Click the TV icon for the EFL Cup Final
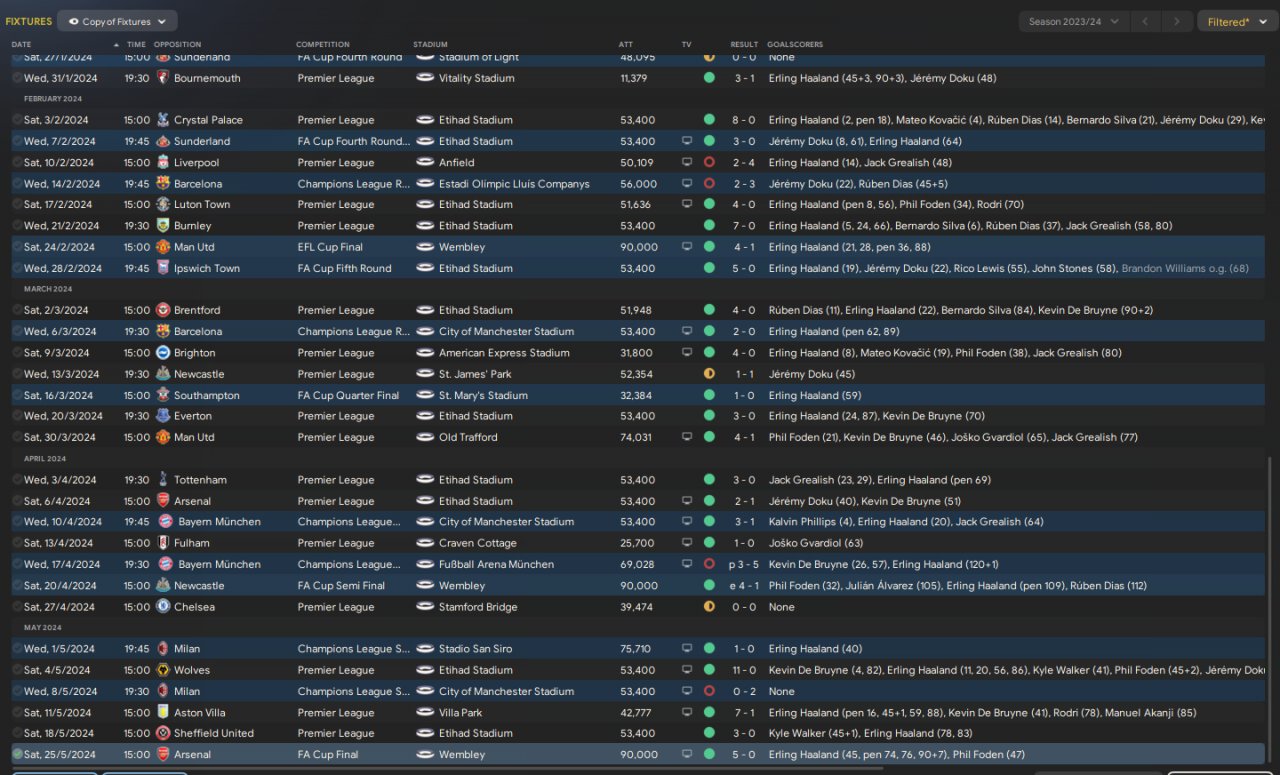Screen dimensions: 1280x775 point(687,247)
